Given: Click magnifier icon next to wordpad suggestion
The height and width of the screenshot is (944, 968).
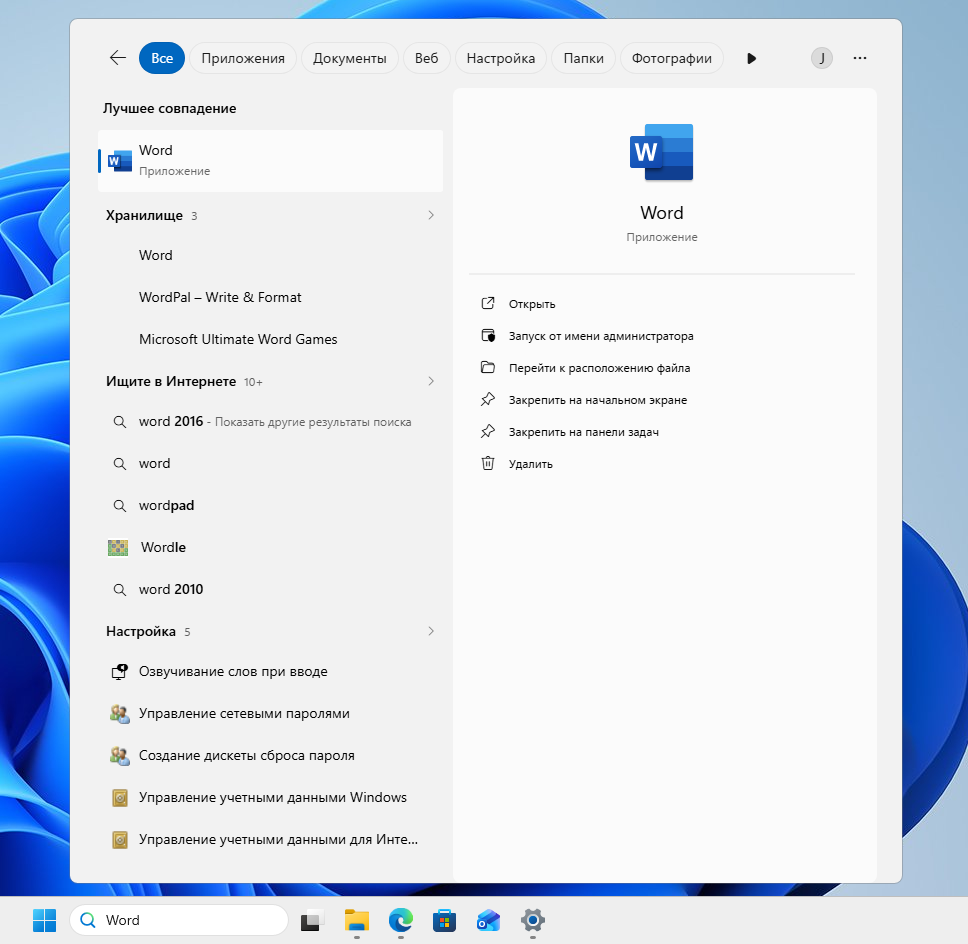Looking at the screenshot, I should (120, 506).
